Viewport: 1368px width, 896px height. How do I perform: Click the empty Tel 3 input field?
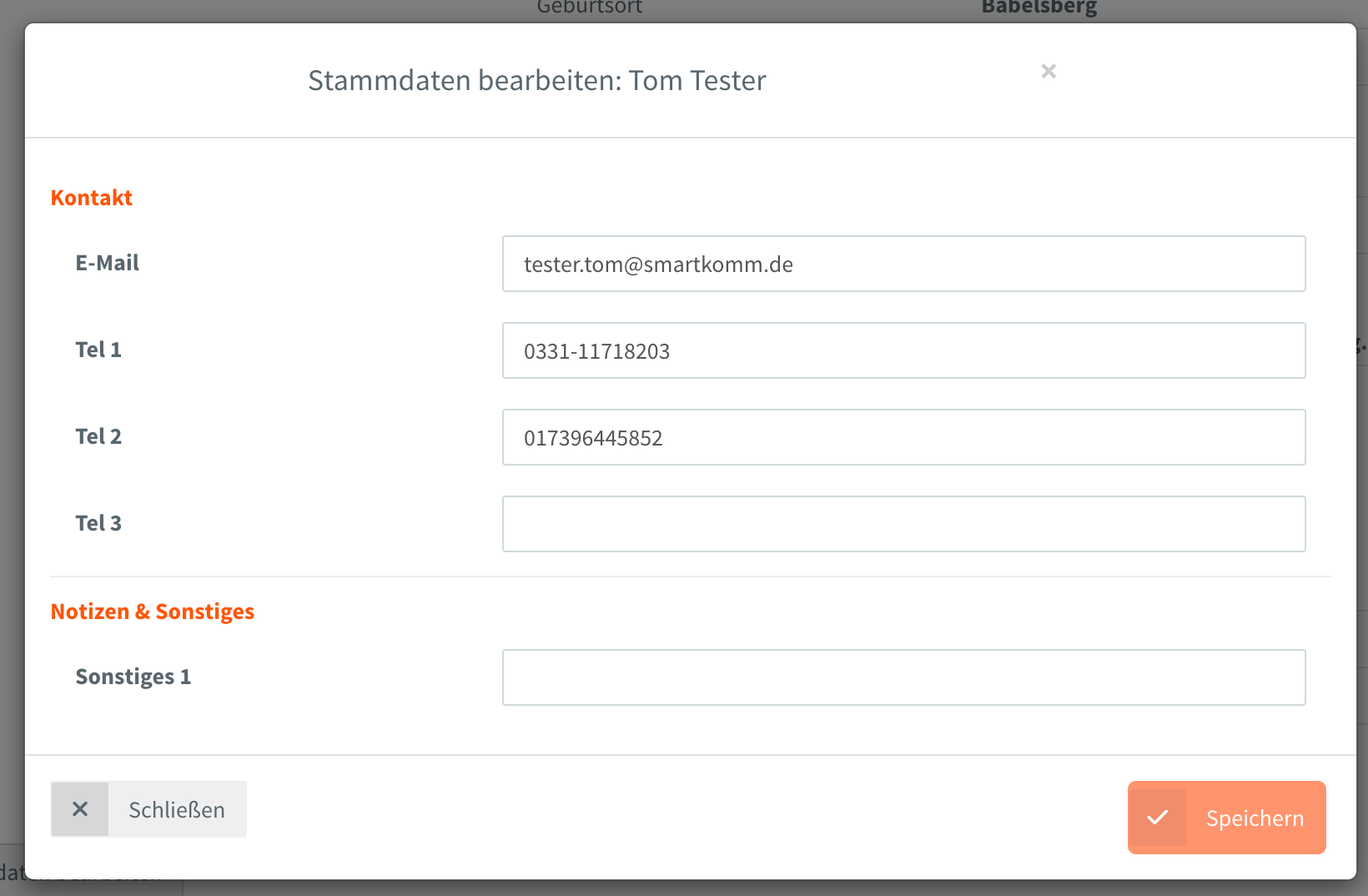point(904,524)
